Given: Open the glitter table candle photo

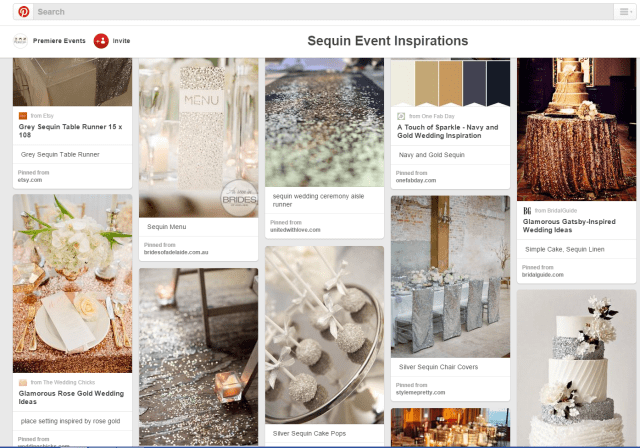Looking at the screenshot, I should (198, 357).
